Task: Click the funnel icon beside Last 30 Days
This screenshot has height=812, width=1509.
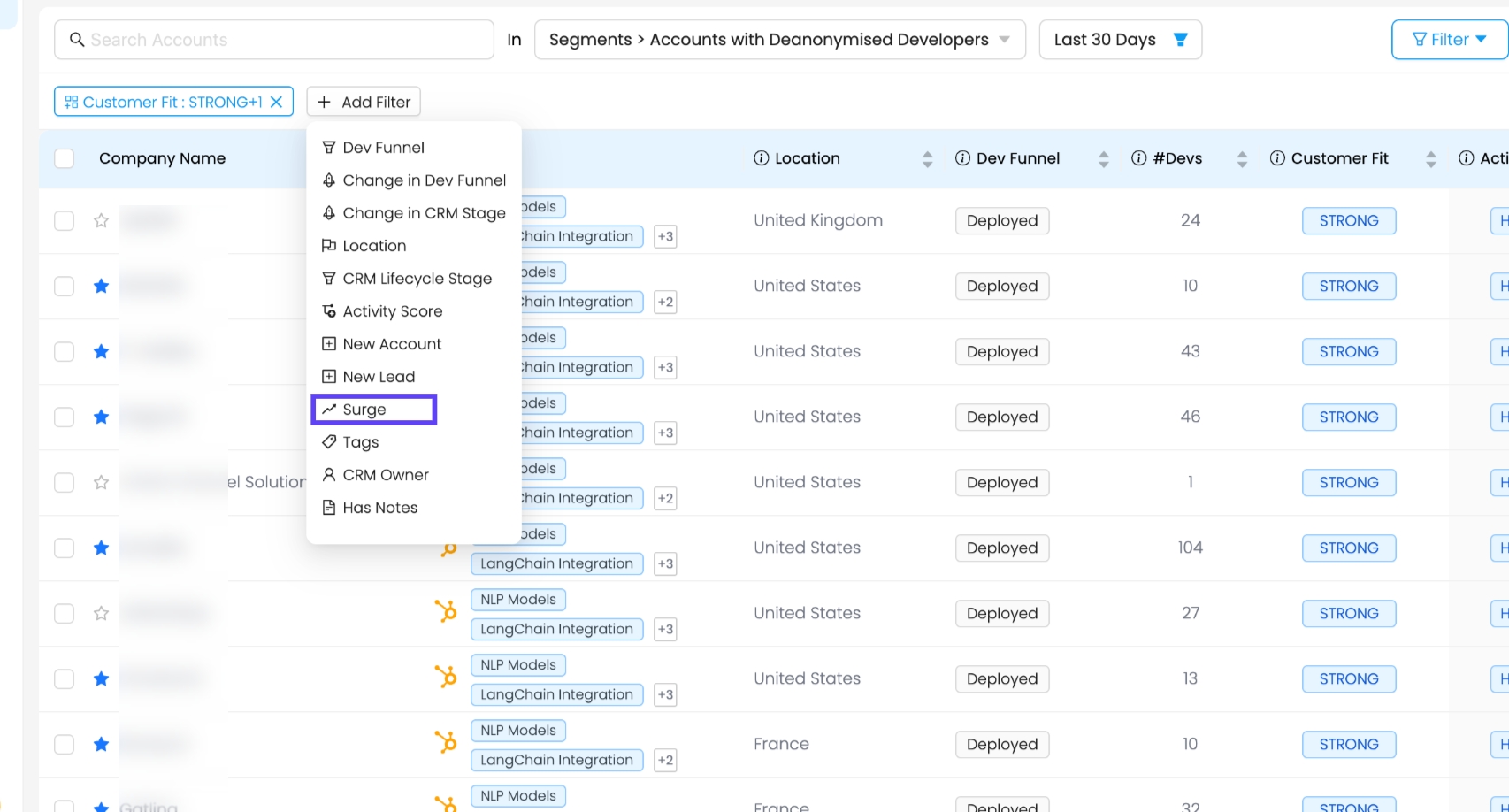Action: tap(1180, 40)
